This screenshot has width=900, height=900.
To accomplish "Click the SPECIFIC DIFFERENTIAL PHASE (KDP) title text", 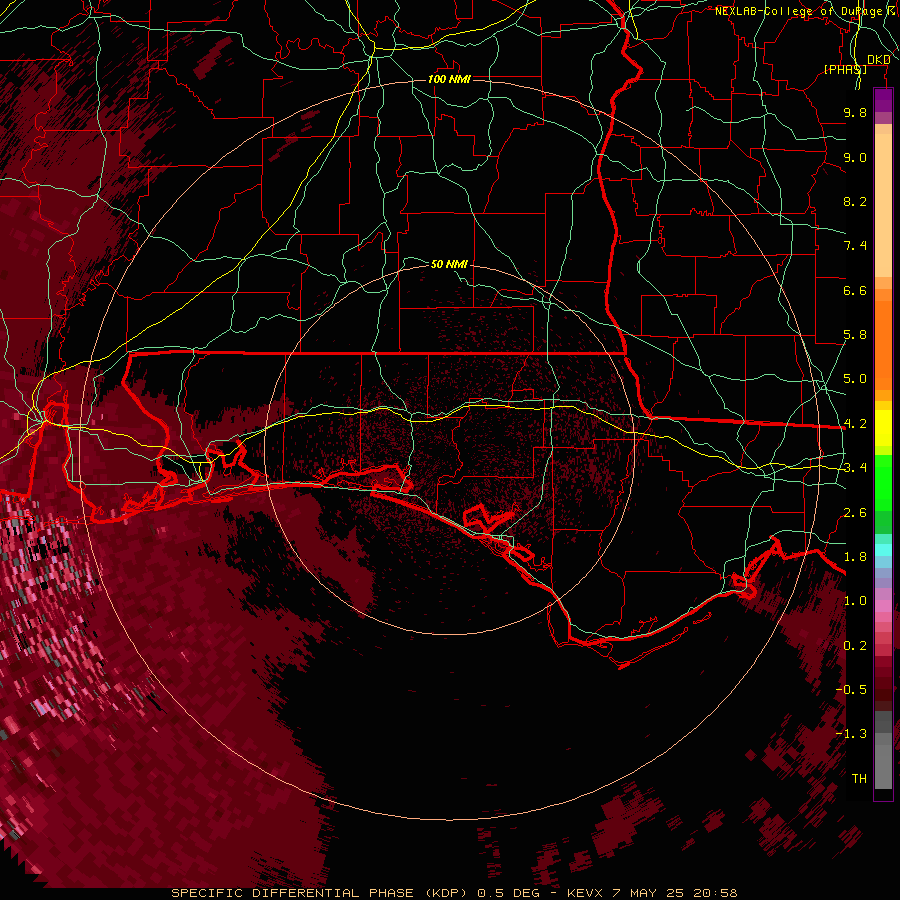I will (321, 893).
